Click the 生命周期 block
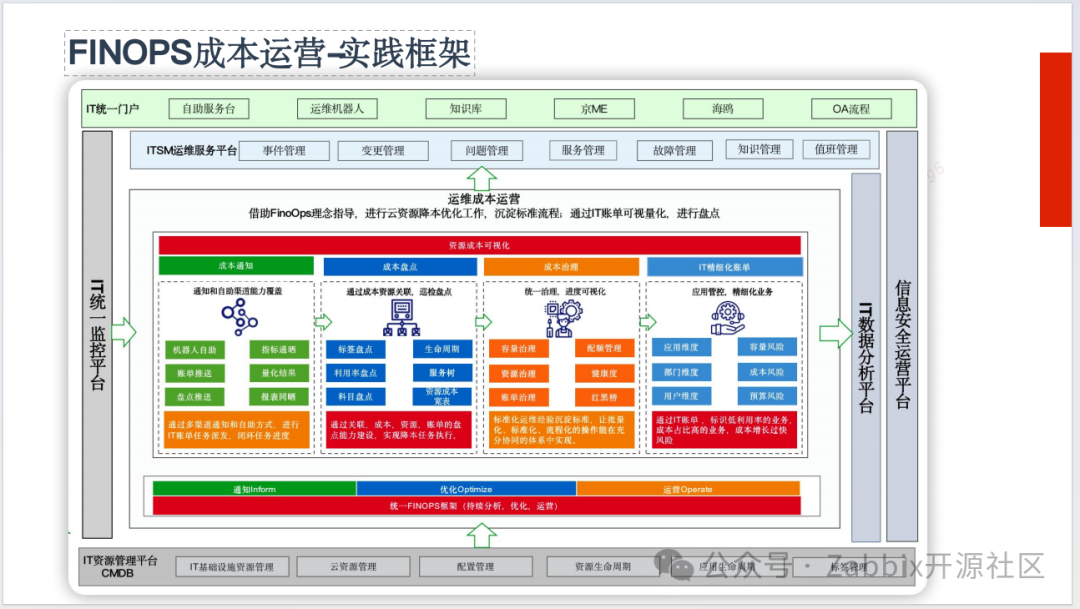Image resolution: width=1080 pixels, height=609 pixels. coord(442,349)
